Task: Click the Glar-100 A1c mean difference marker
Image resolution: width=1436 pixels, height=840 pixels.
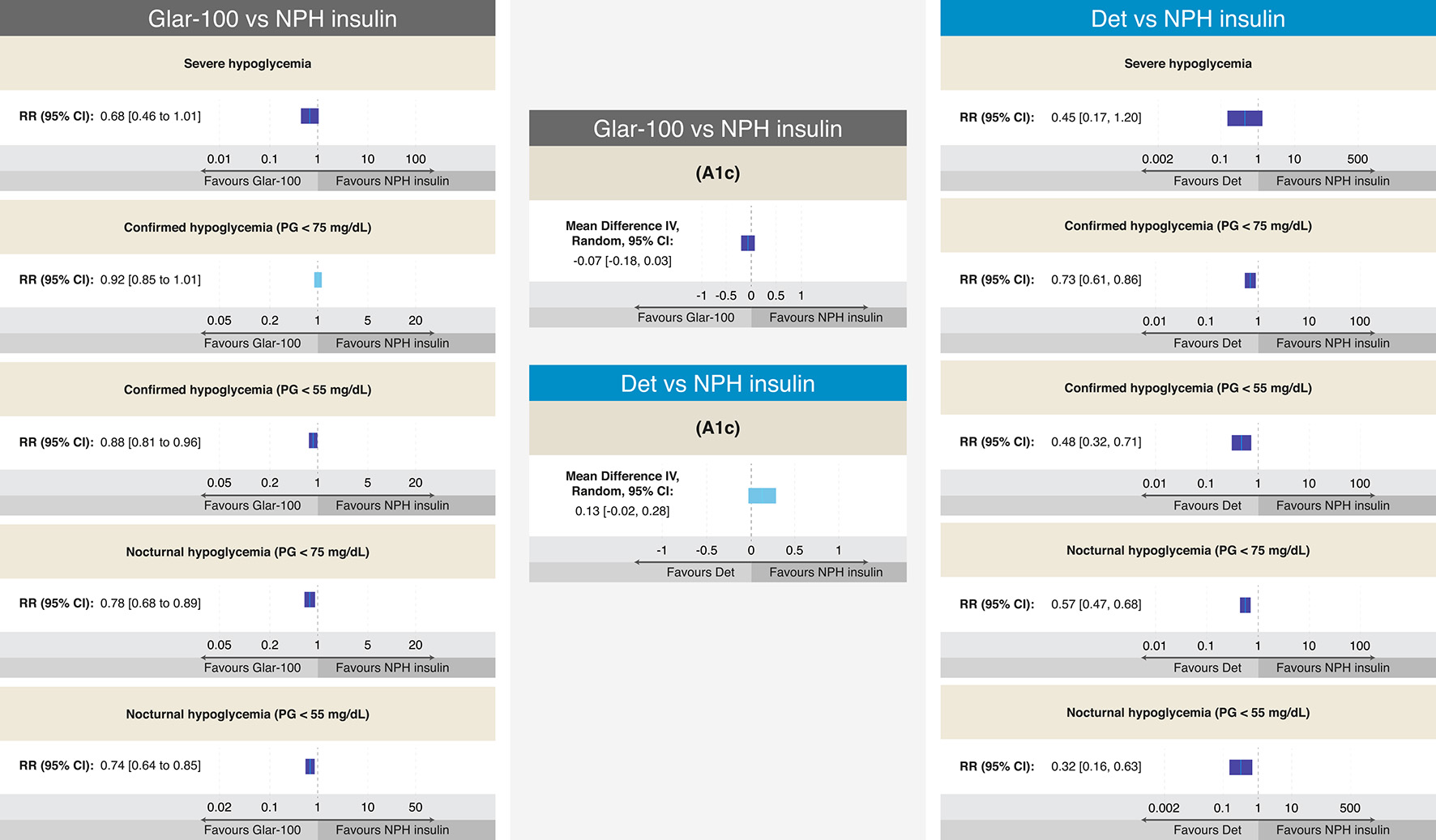Action: pyautogui.click(x=748, y=243)
